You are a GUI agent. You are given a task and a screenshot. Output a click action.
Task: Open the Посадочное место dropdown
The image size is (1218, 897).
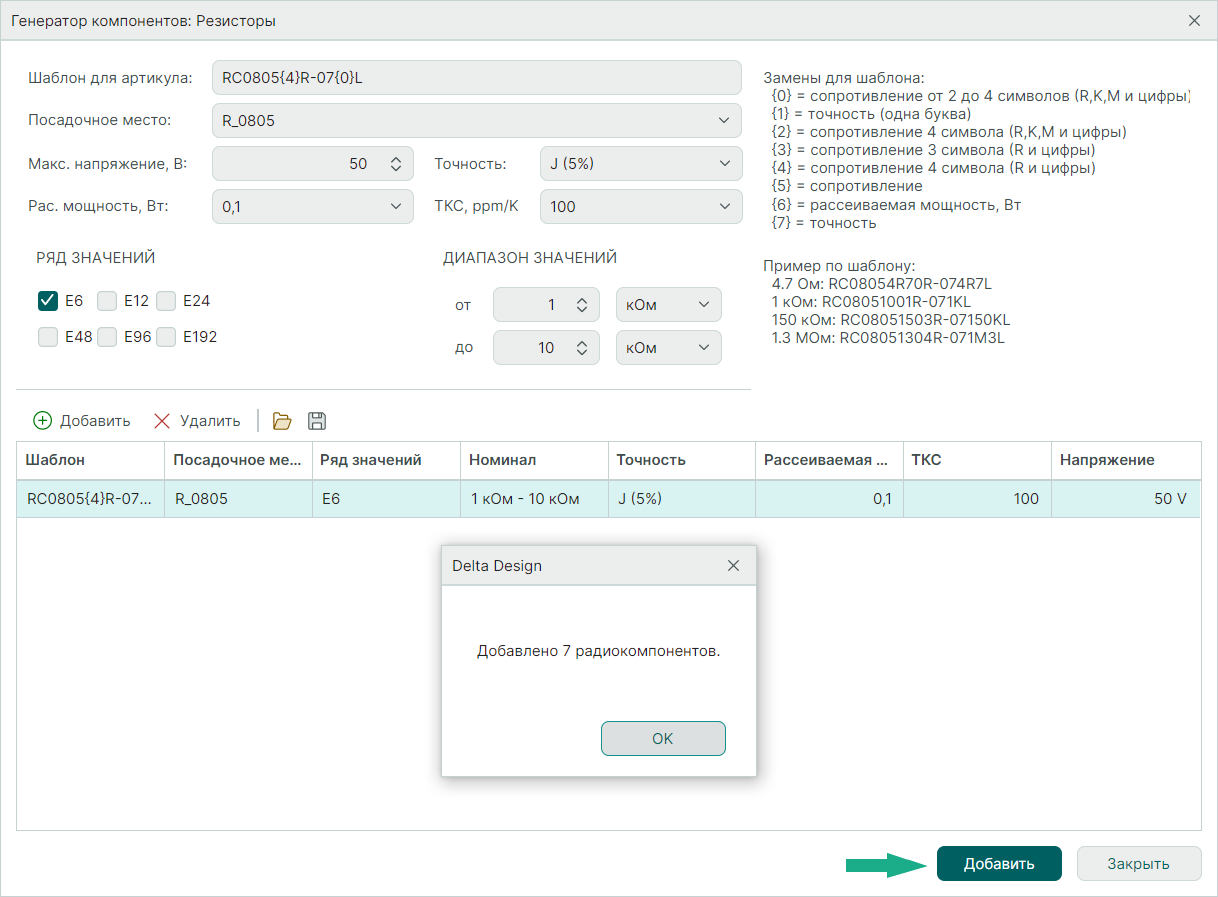[477, 120]
